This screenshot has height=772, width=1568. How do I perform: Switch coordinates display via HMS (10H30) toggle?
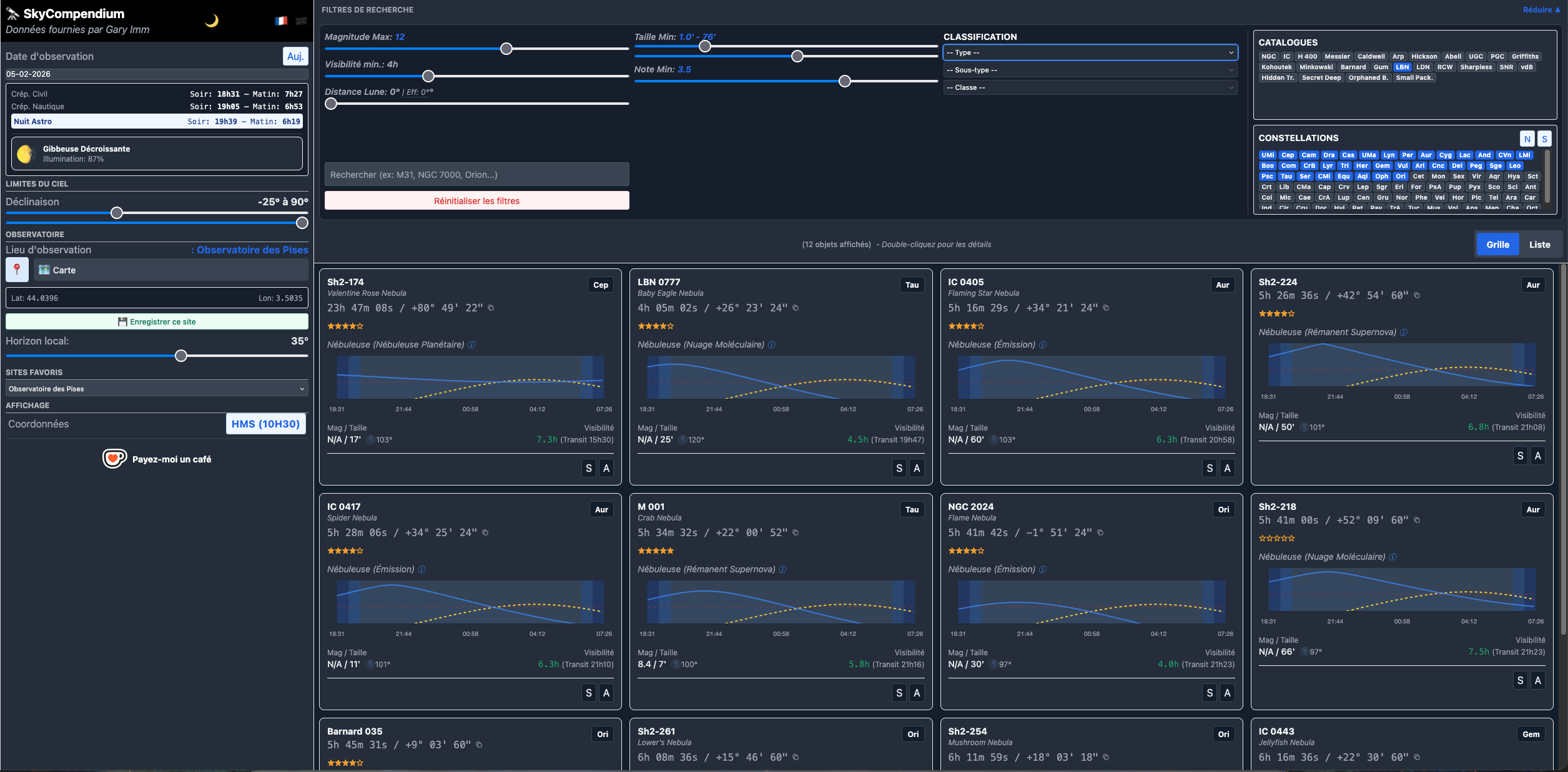coord(265,424)
